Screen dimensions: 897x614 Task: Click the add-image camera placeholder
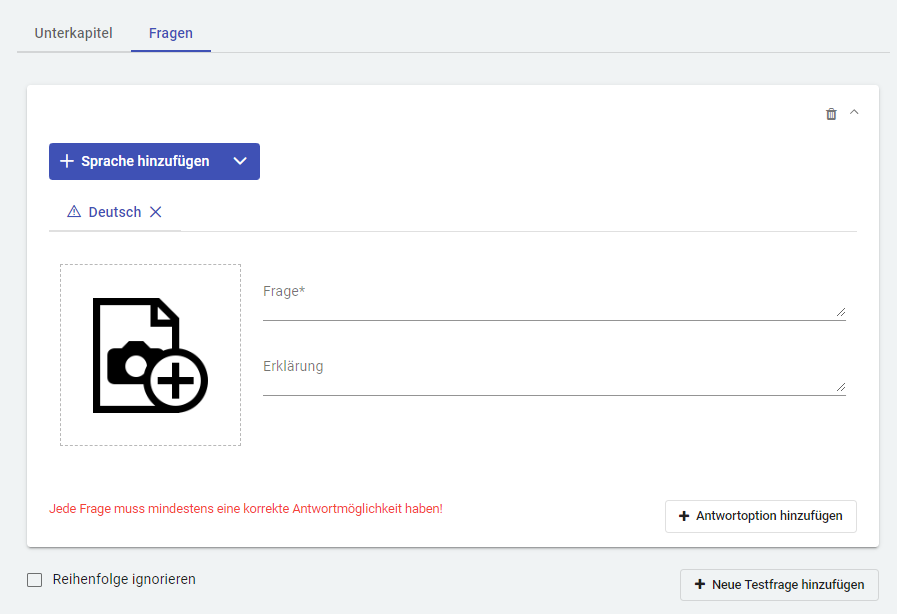click(150, 355)
